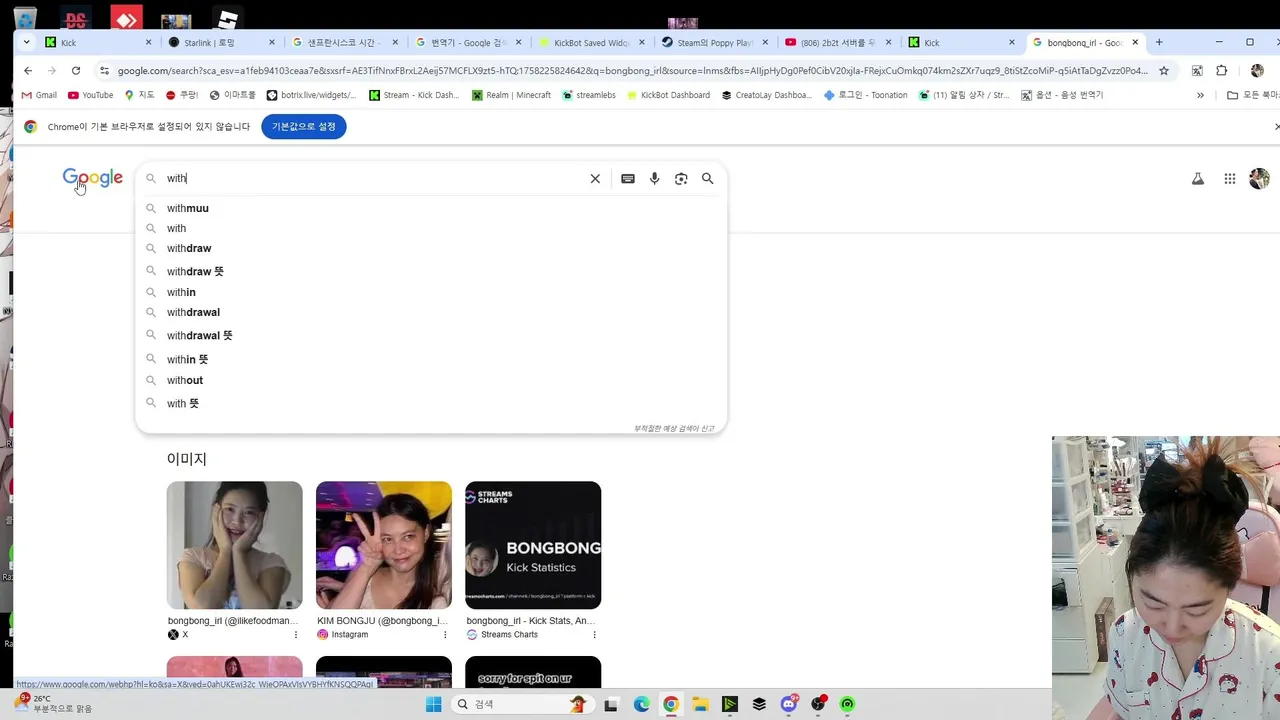
Task: Open the bongbong_irl X image thumbnail
Action: pos(234,545)
